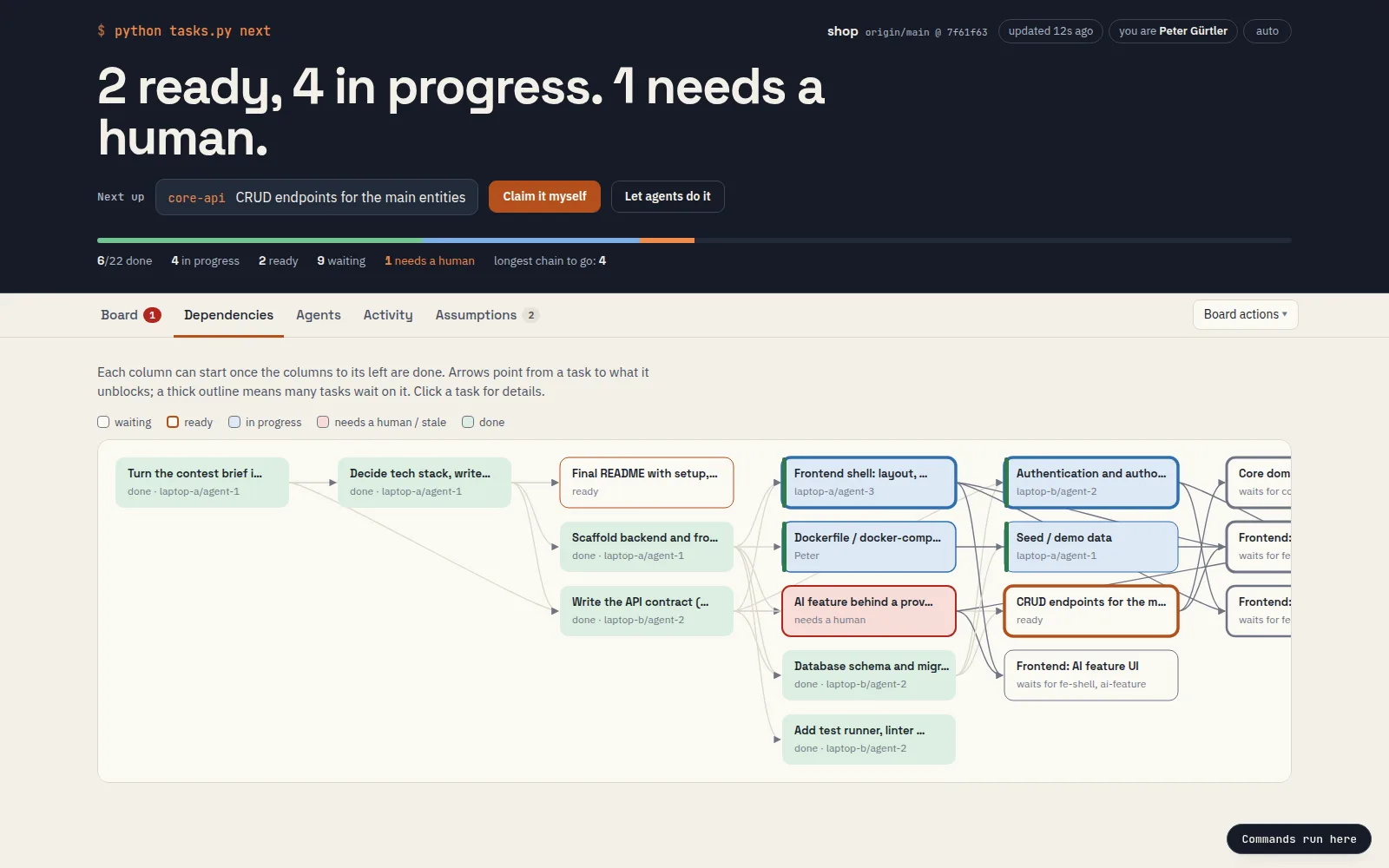Toggle the done filter checkbox
Viewport: 1389px width, 868px height.
click(468, 422)
